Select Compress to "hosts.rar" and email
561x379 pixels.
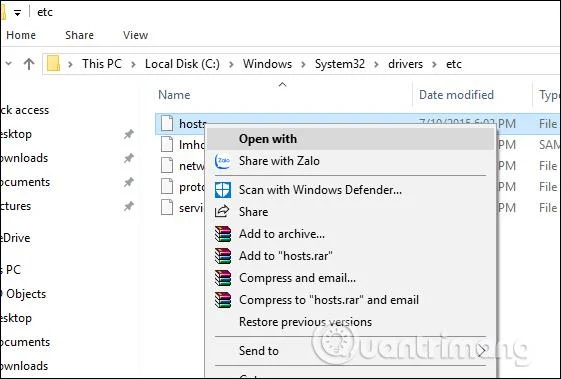350,300
